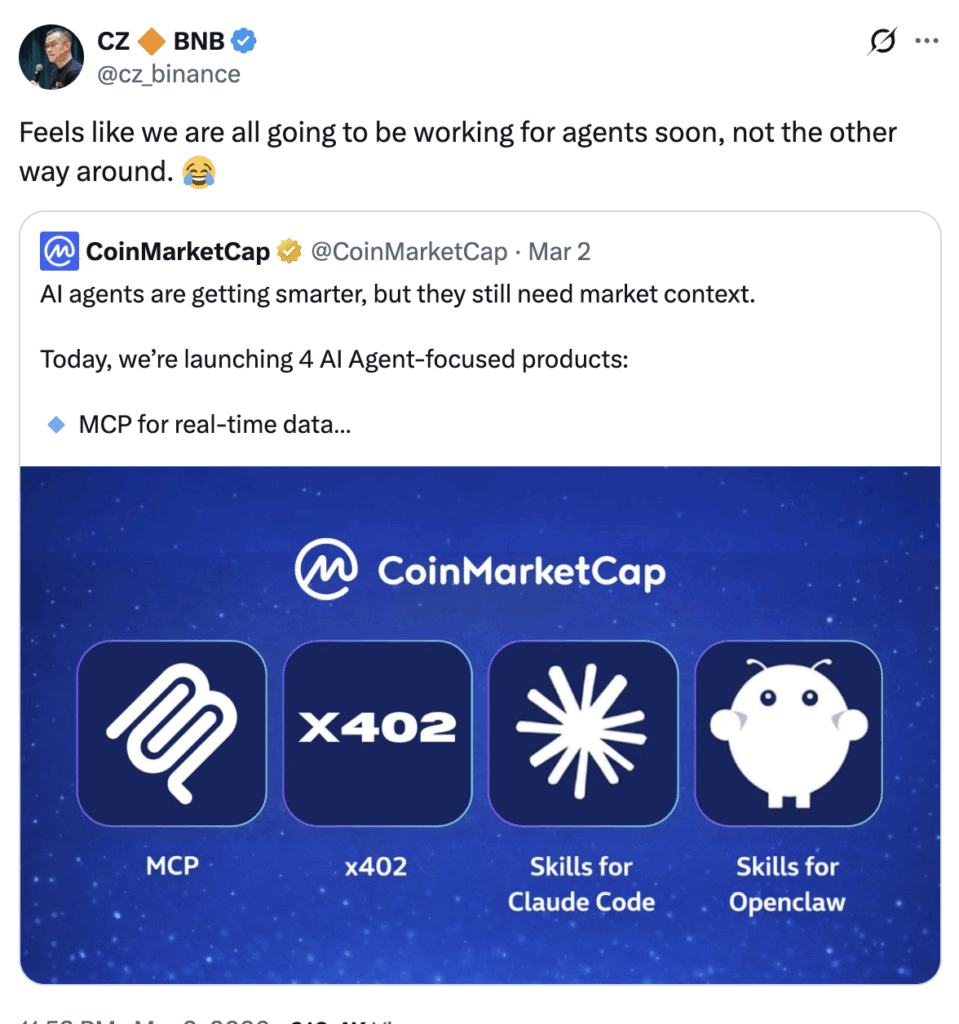959x1024 pixels.
Task: Click the orange diamond in CZ's name
Action: pyautogui.click(x=151, y=41)
